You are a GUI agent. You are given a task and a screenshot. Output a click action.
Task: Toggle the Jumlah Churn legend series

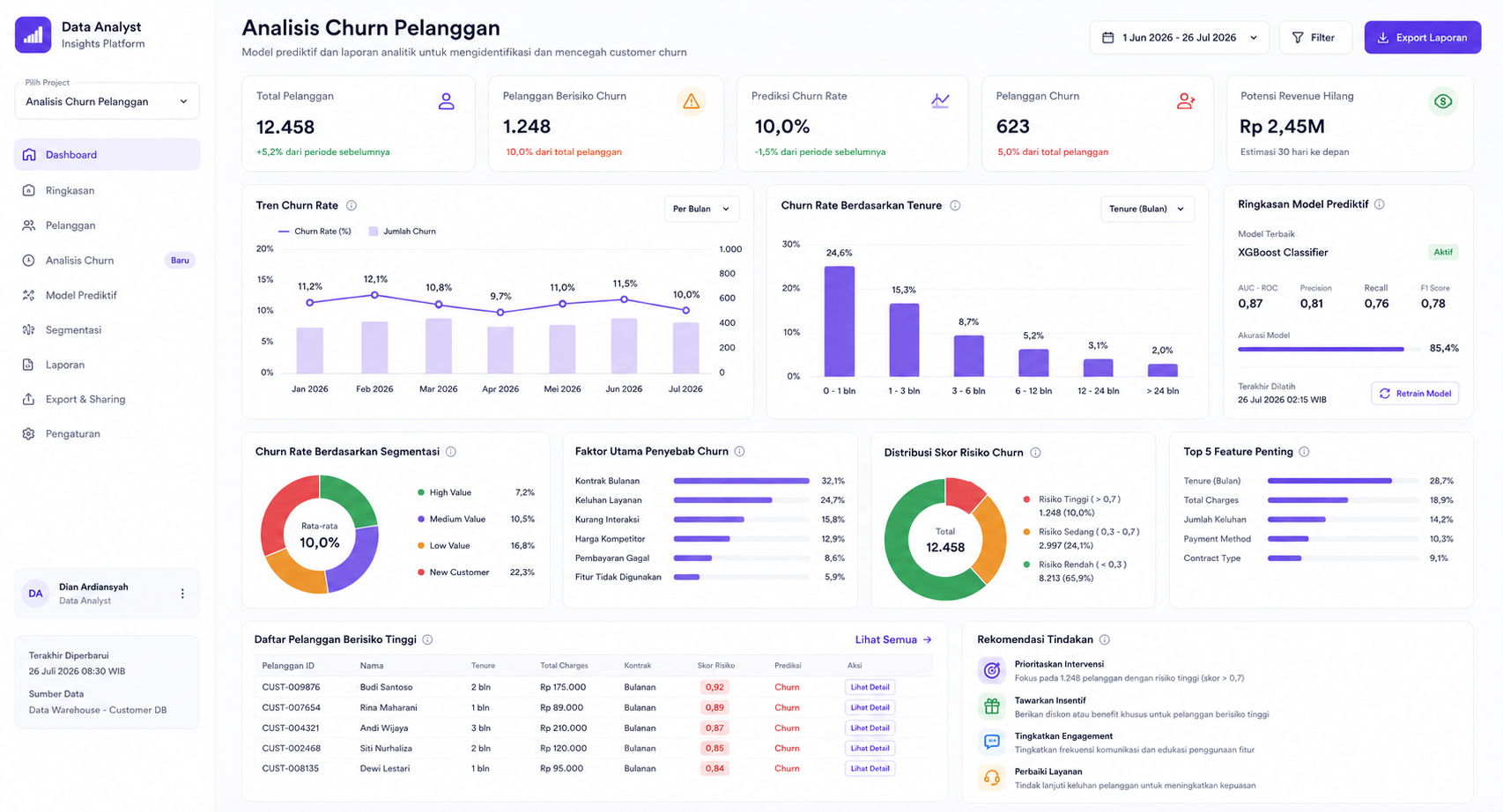pyautogui.click(x=403, y=232)
